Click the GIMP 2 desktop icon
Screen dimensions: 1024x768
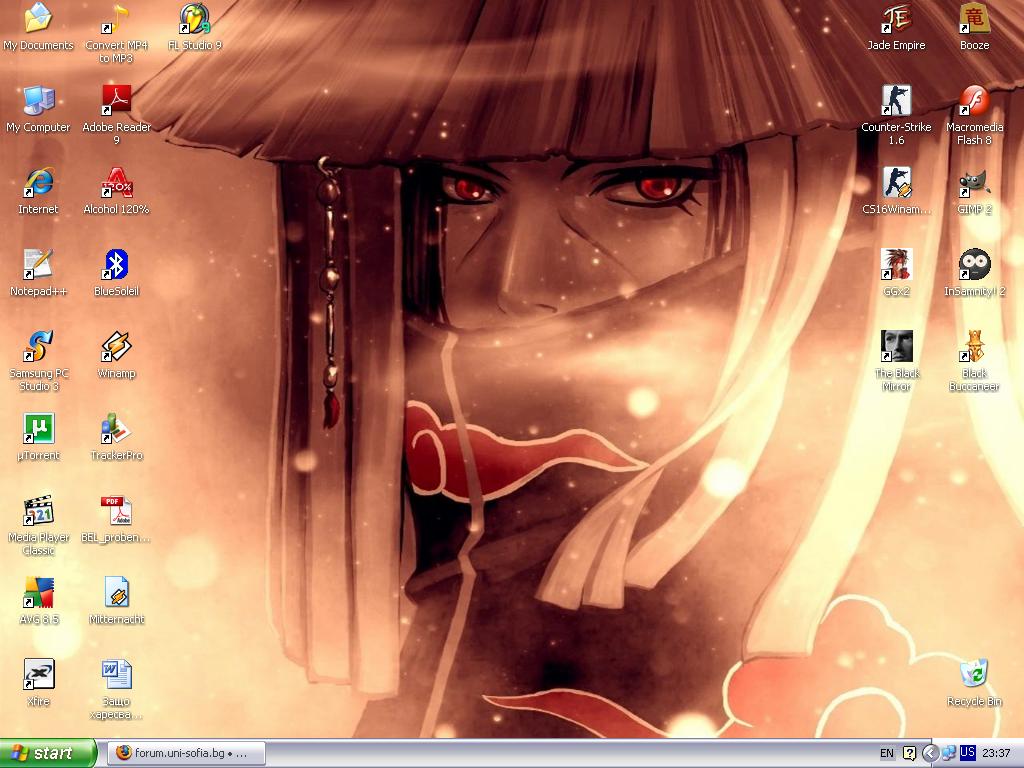pyautogui.click(x=974, y=183)
